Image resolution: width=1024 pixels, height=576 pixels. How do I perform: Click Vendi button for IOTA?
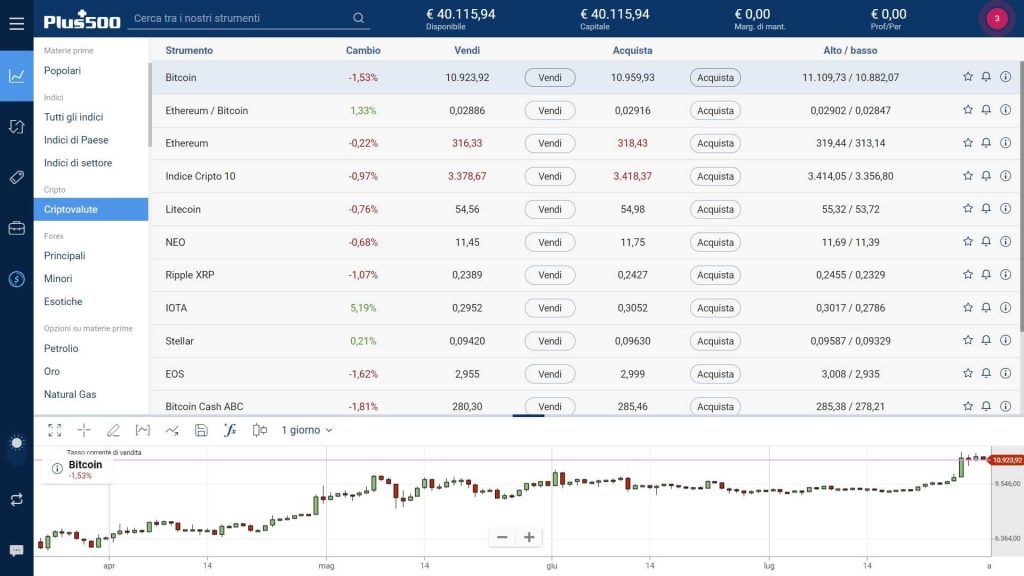(x=550, y=308)
